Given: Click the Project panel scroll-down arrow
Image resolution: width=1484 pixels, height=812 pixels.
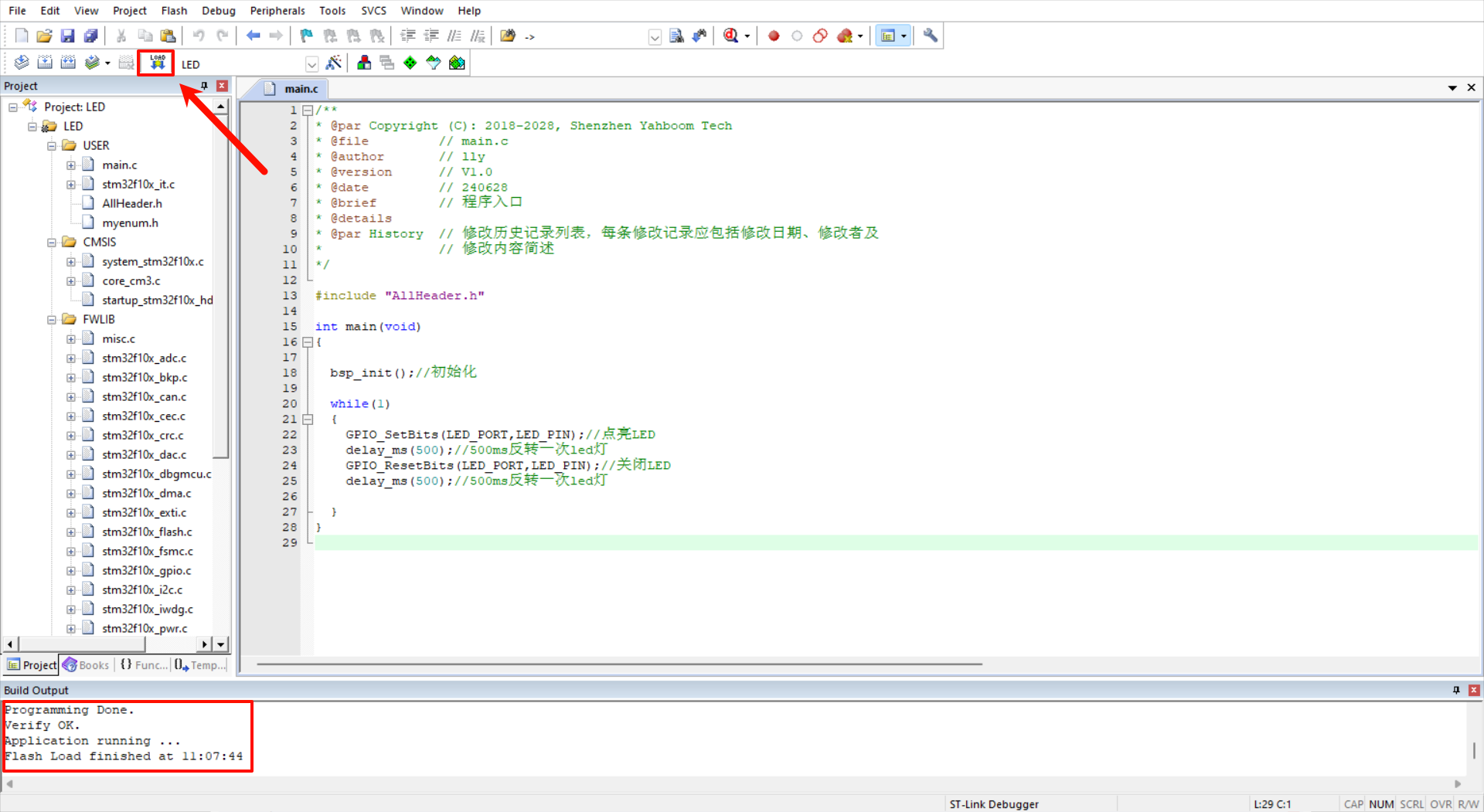Looking at the screenshot, I should click(221, 644).
